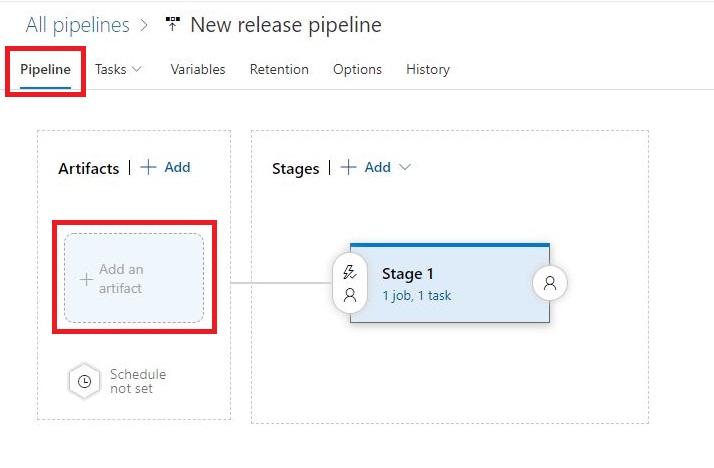Go to the Retention tab

click(279, 69)
